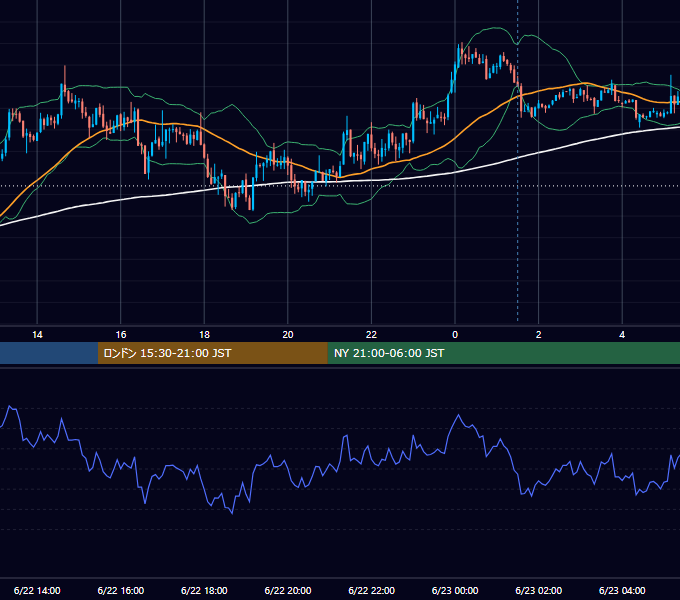Click the hour label 4 on time axis
Screen dimensions: 680x600
pos(622,335)
